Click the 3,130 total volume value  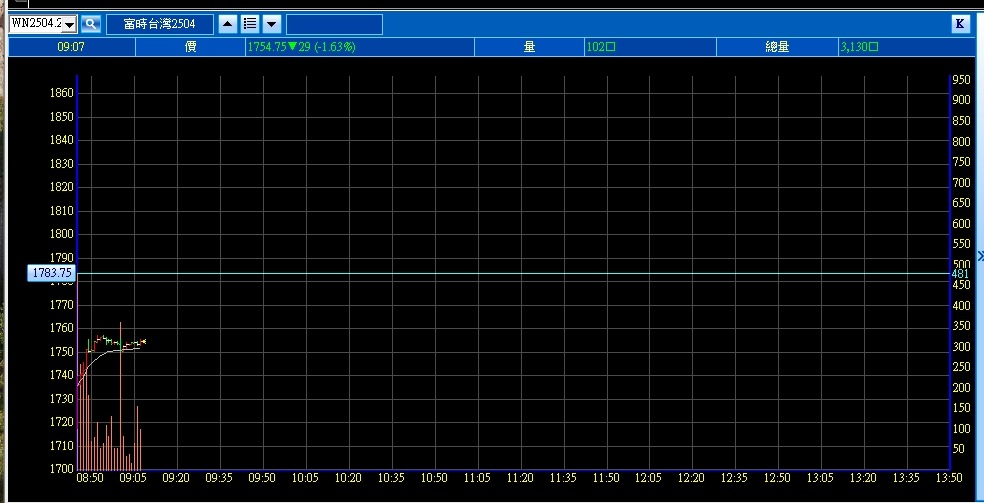point(859,46)
